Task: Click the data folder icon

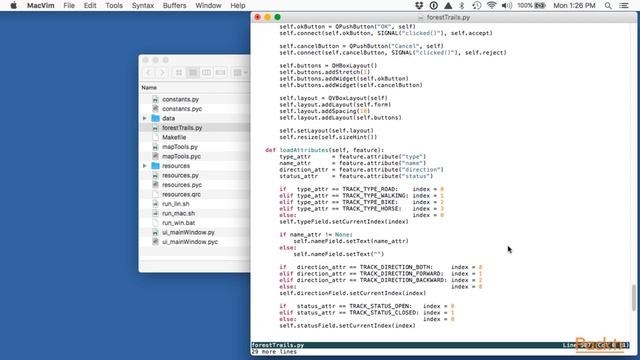Action: [156, 118]
